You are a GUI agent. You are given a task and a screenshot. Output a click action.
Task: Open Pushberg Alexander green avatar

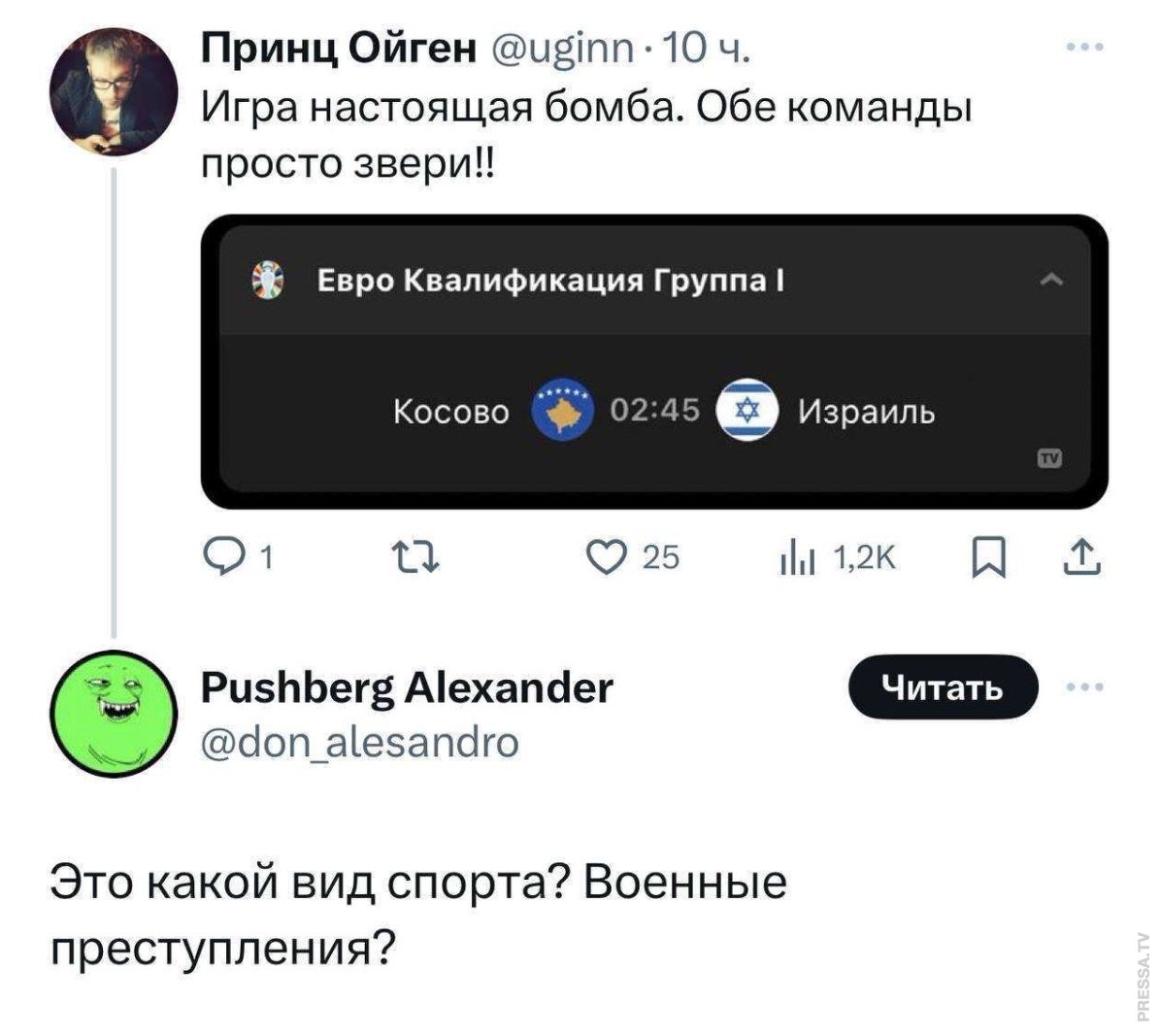[x=114, y=714]
